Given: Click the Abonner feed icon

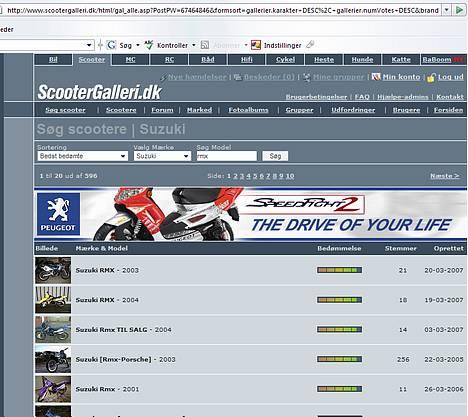Looking at the screenshot, I should click(x=205, y=45).
